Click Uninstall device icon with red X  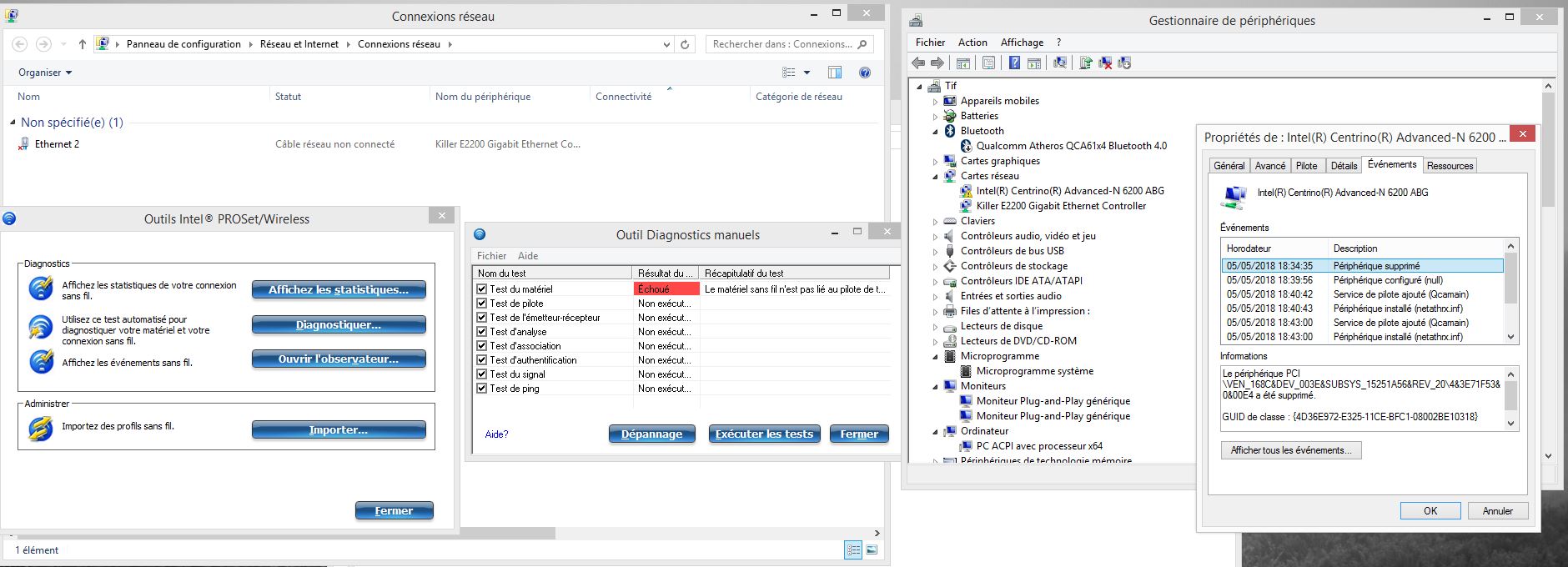click(1105, 63)
